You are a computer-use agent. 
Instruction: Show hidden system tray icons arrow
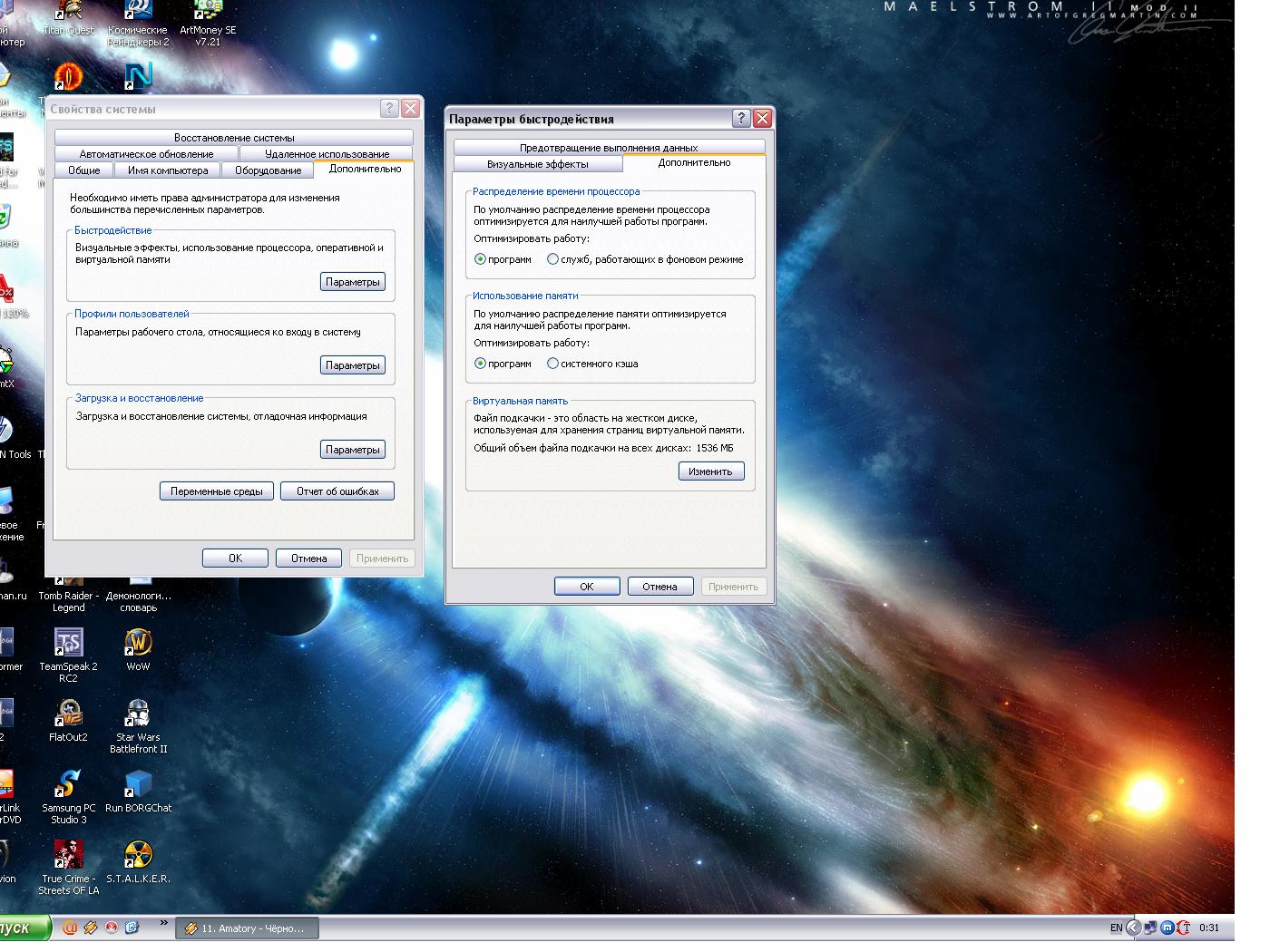1133,928
